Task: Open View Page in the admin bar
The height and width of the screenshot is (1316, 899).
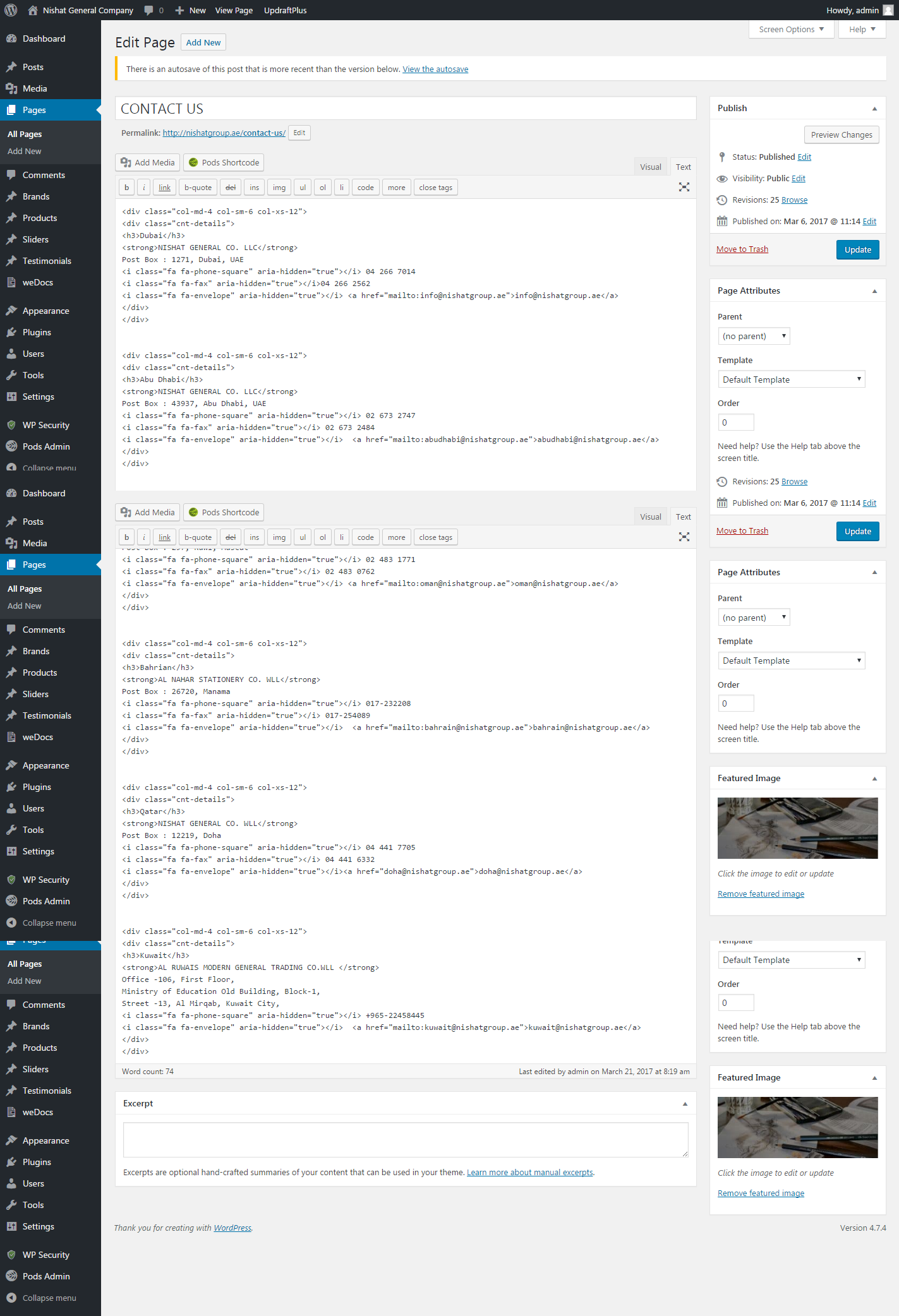Action: click(x=234, y=10)
